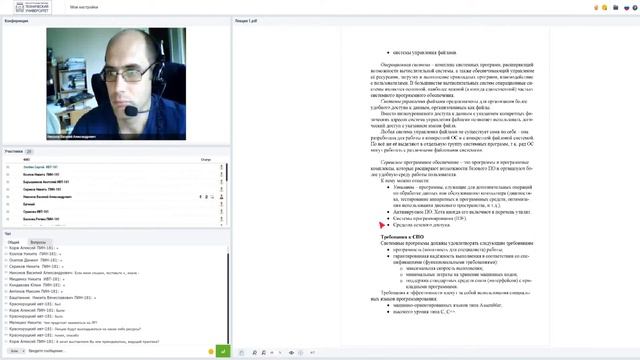Click chat message from Антонов Максим
This screenshot has width=640, height=360.
36,291
